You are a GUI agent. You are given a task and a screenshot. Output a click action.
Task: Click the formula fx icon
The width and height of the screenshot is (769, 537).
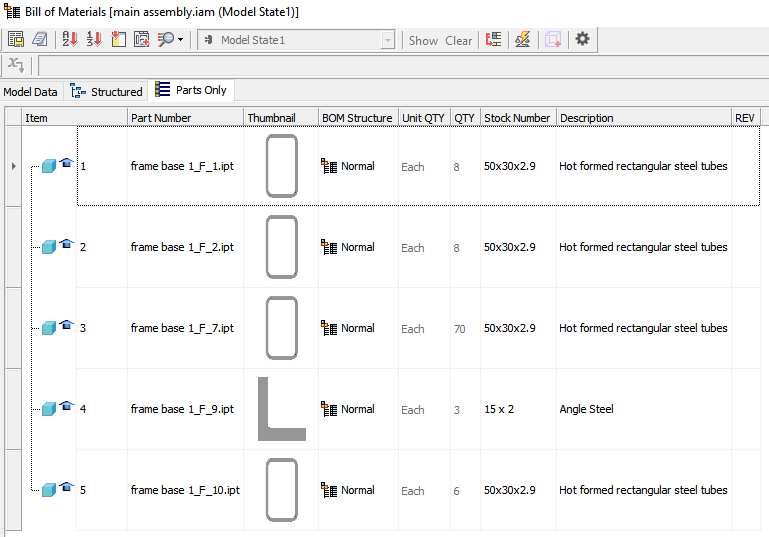coord(16,65)
